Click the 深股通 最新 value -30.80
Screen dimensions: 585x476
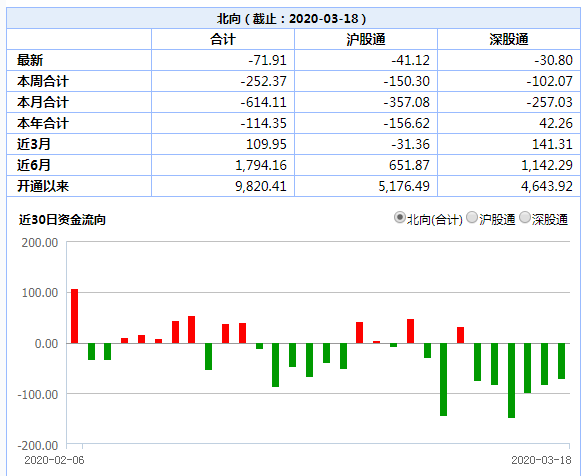coord(553,60)
